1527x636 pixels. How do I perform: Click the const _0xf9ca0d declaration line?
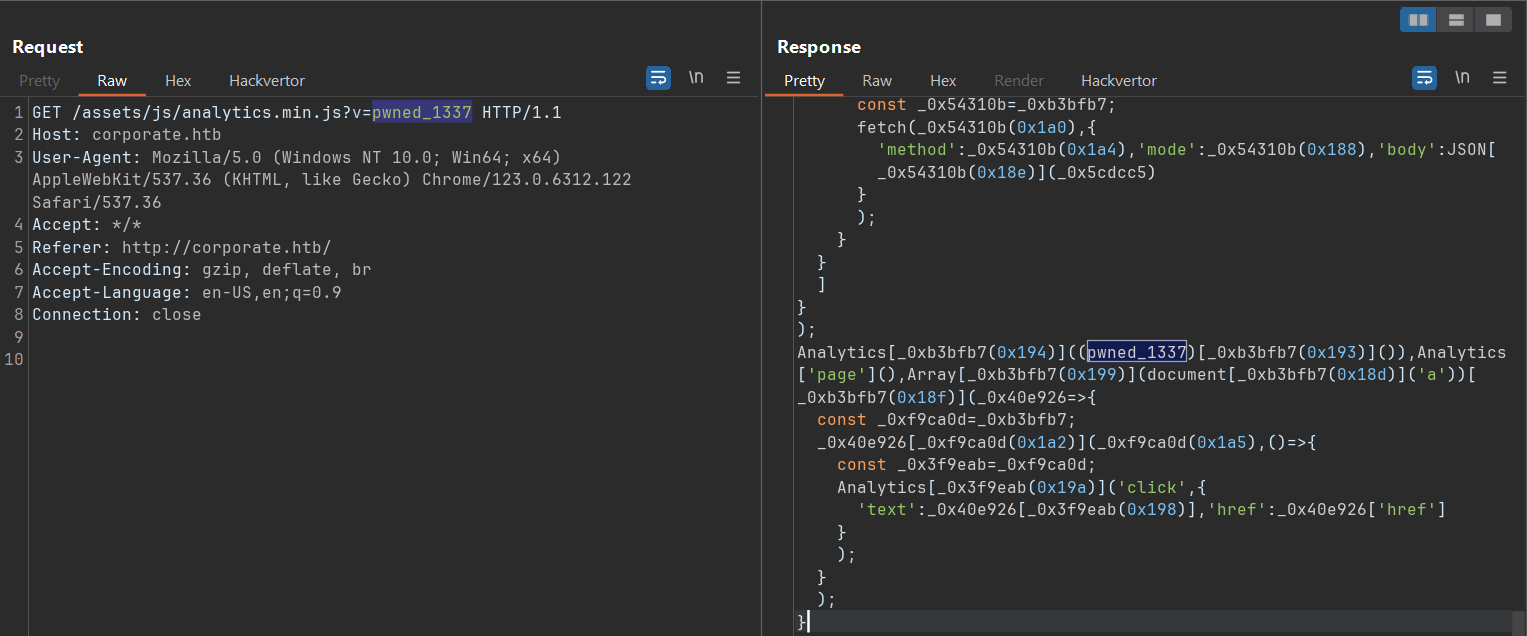tap(946, 420)
